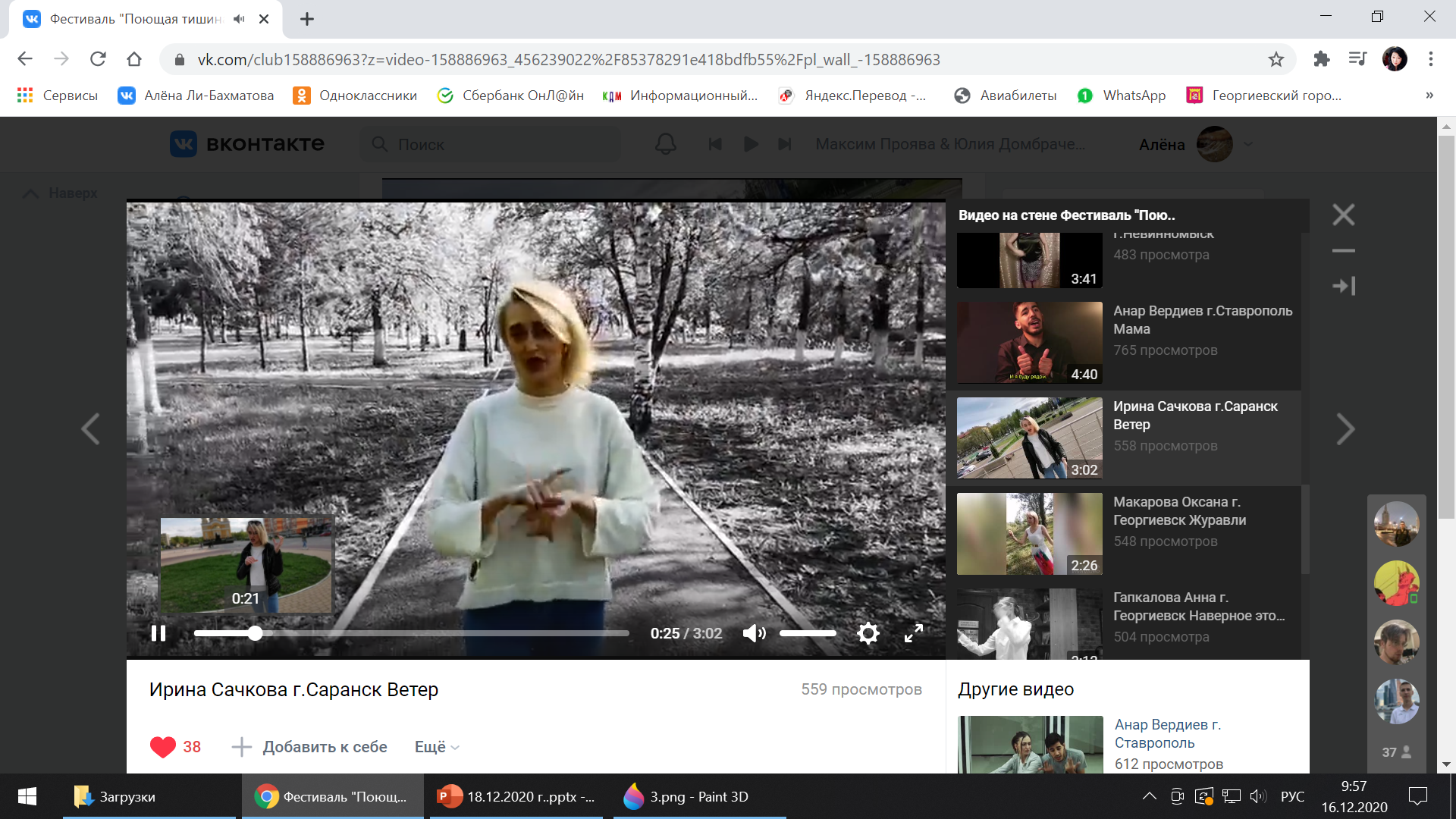This screenshot has height=819, width=1456.
Task: Close the Фестиваль Поющая тишина tab
Action: (264, 19)
